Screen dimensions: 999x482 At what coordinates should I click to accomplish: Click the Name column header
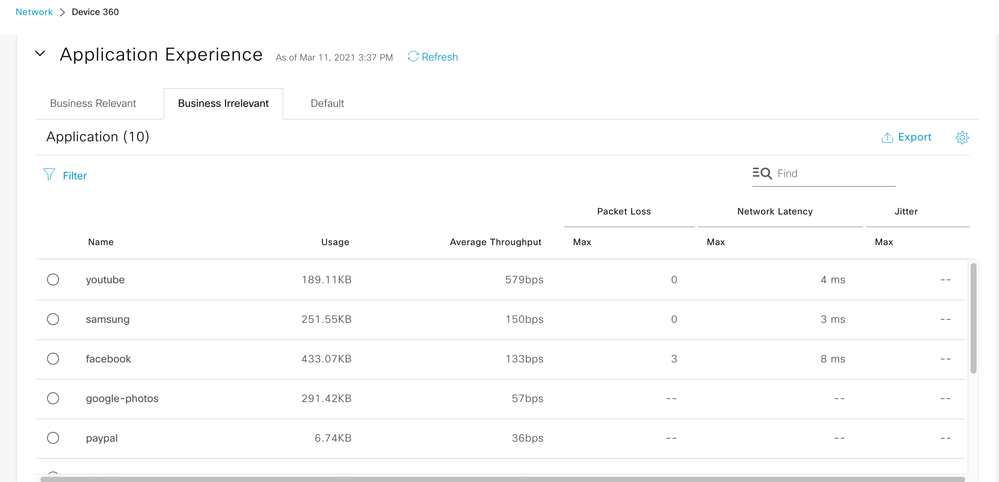[101, 242]
